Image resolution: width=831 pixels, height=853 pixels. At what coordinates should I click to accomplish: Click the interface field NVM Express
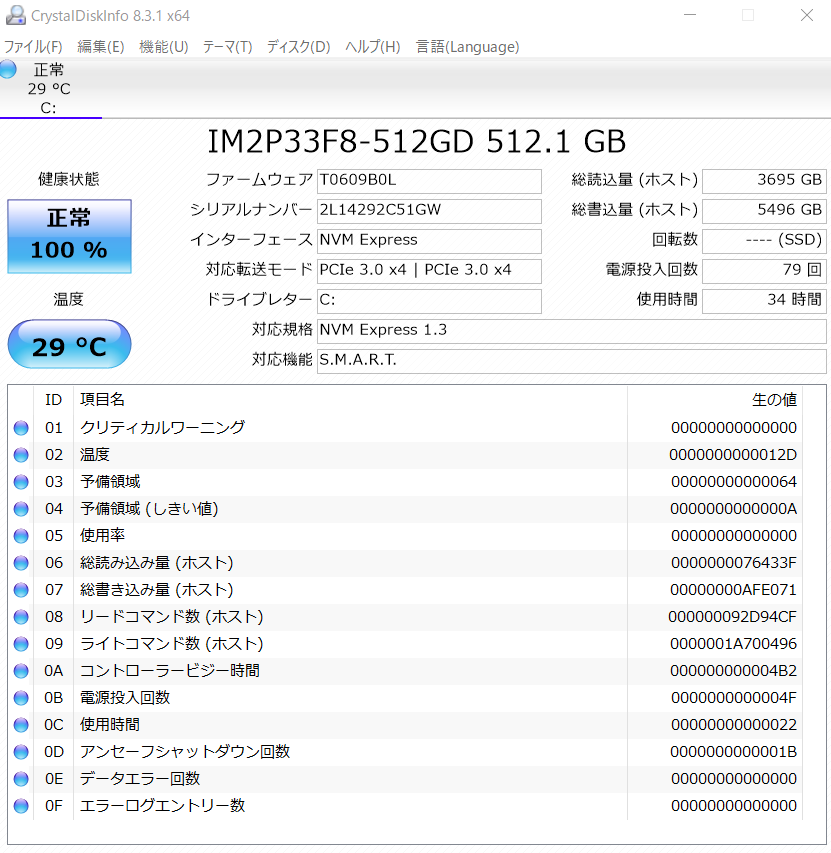[429, 240]
